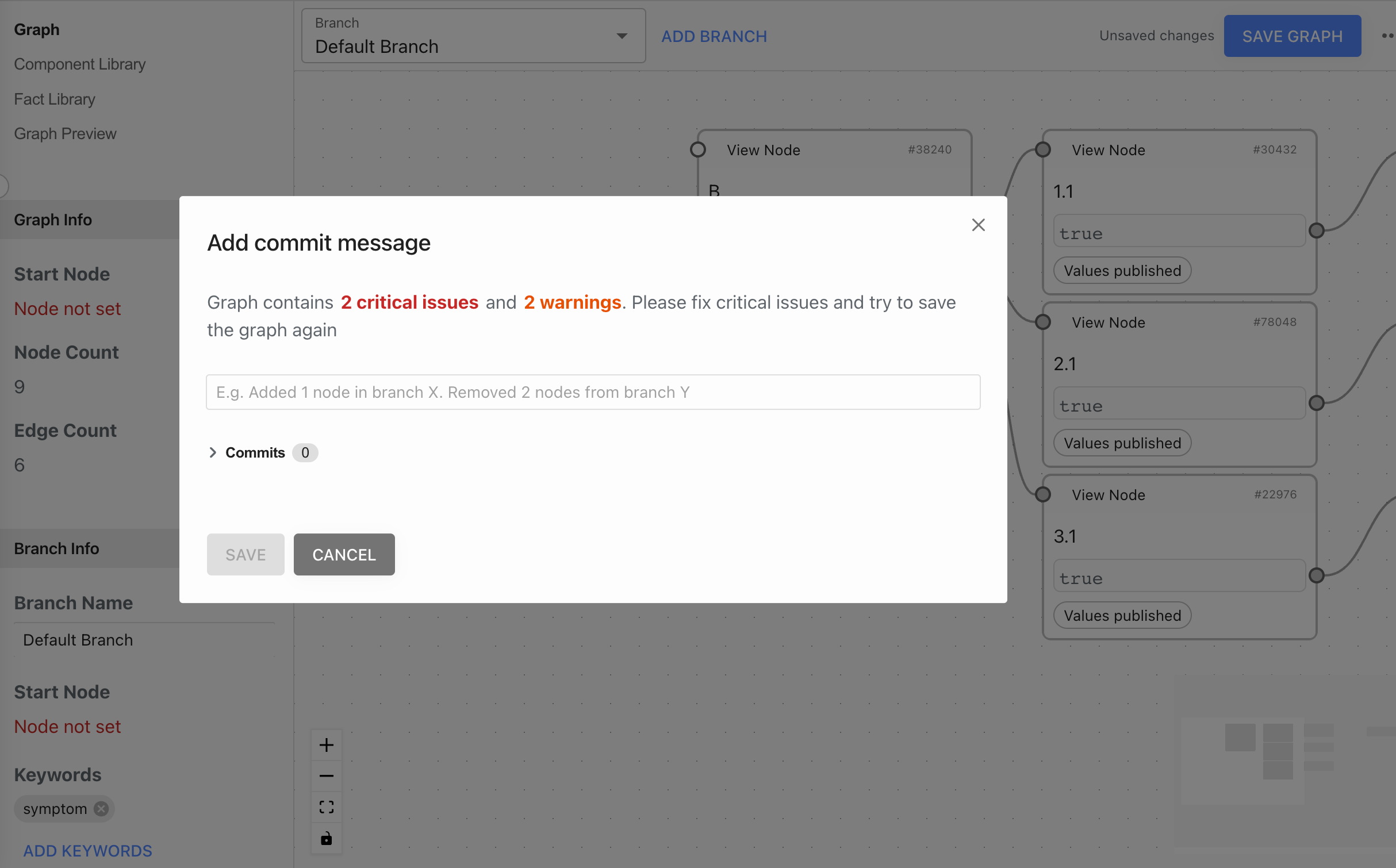
Task: Expand the Commits section
Action: (213, 452)
